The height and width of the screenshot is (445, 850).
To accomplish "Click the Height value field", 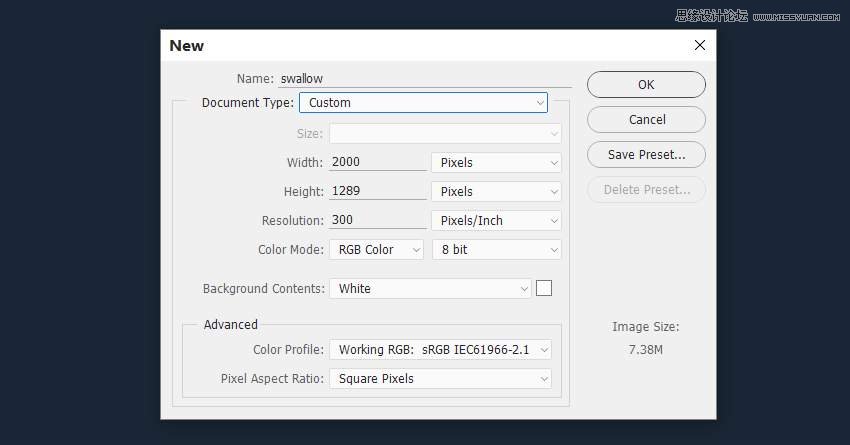I will coord(377,191).
